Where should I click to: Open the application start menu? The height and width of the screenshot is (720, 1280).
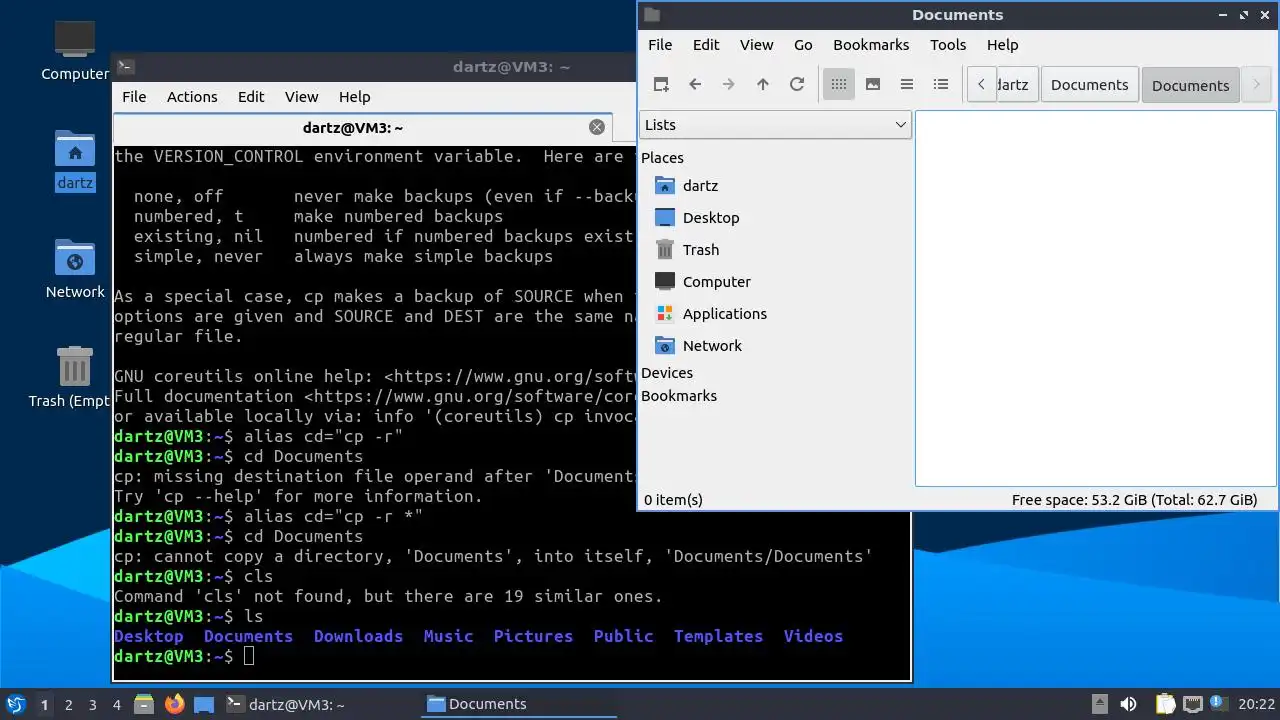[x=15, y=704]
